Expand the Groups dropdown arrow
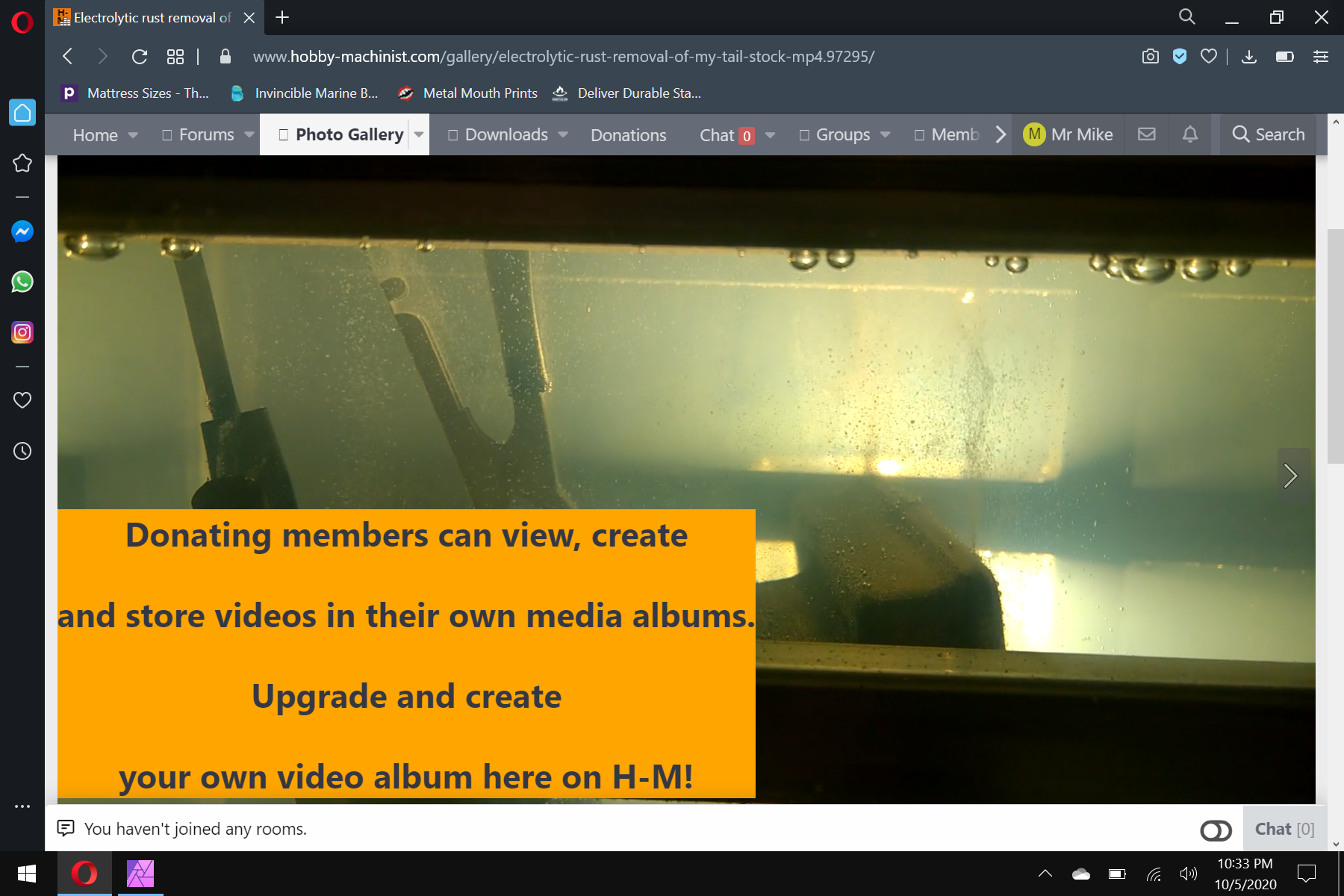The height and width of the screenshot is (896, 1344). click(885, 135)
